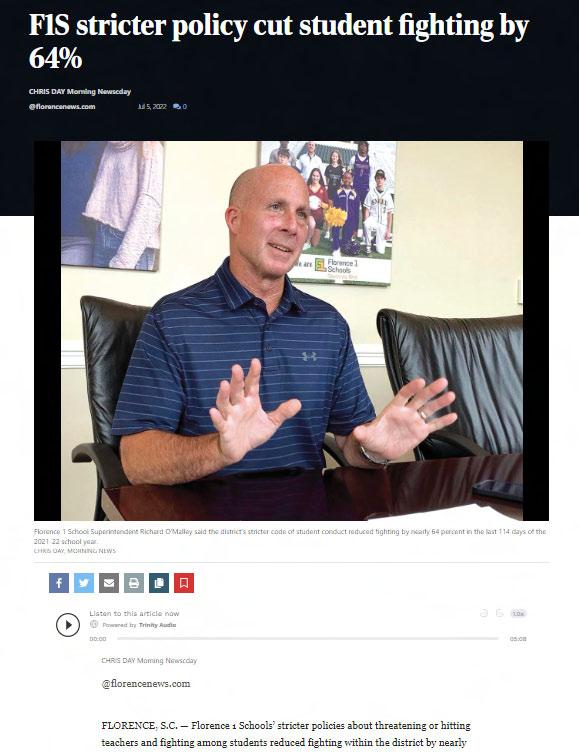This screenshot has width=579, height=752.
Task: Open @florencenews.com link below audio player
Action: [x=146, y=683]
